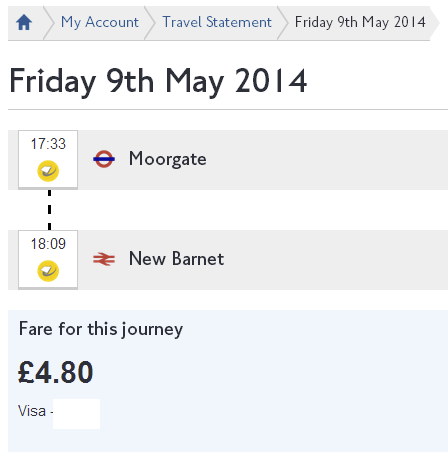Click the New Barnet station name
The width and height of the screenshot is (448, 466).
tap(176, 259)
